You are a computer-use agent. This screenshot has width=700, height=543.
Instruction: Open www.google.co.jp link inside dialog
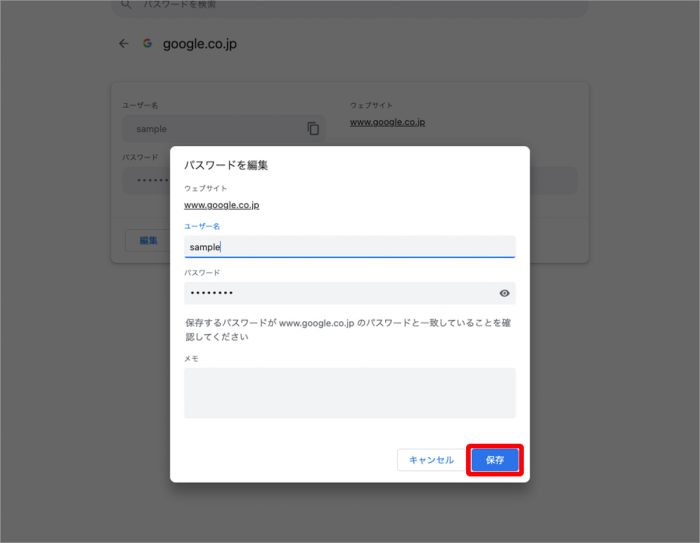coord(221,205)
